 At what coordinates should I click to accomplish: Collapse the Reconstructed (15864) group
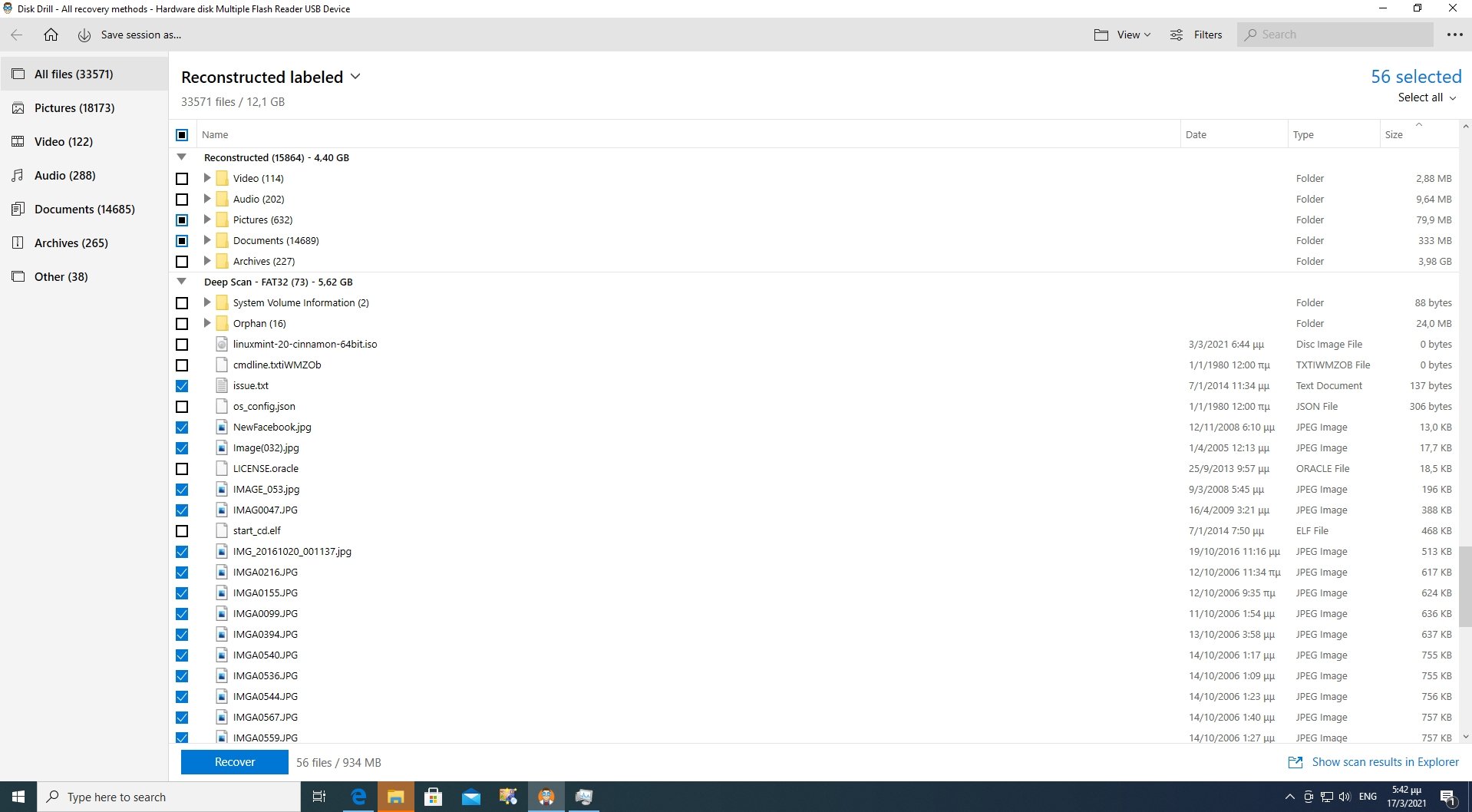tap(182, 157)
